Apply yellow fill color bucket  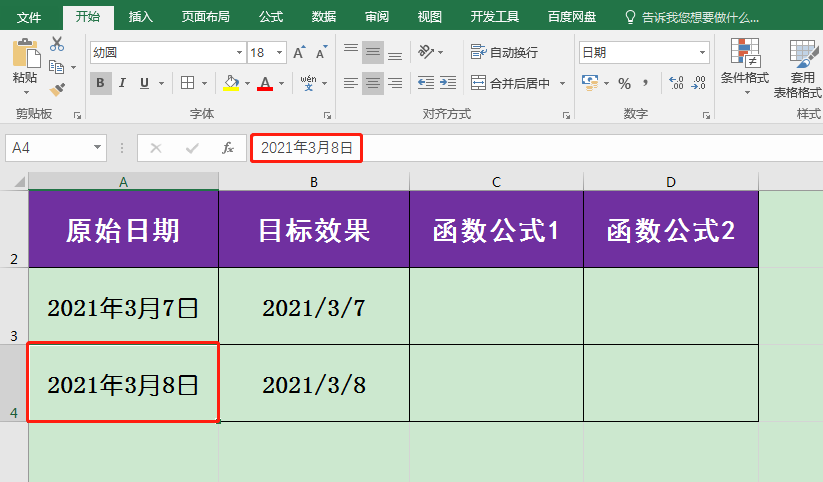[x=231, y=83]
